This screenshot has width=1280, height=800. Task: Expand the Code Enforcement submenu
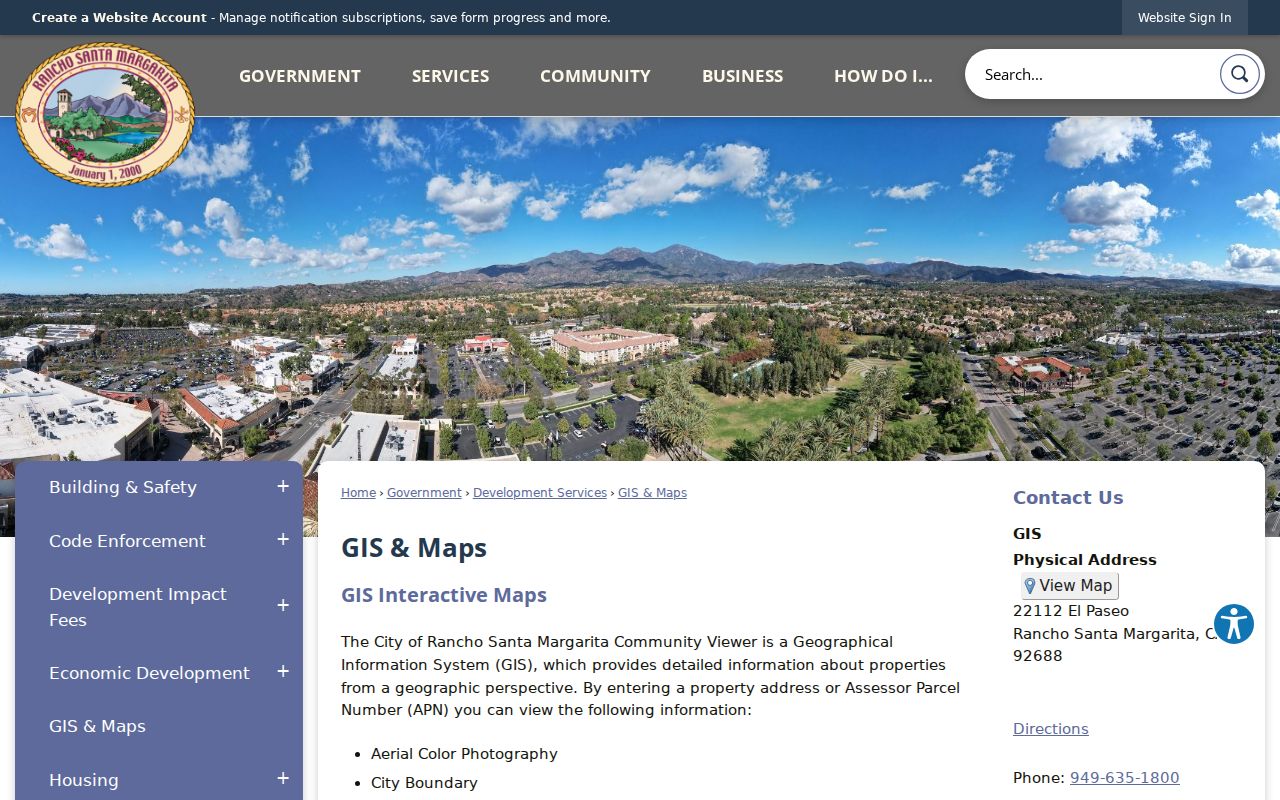(283, 540)
